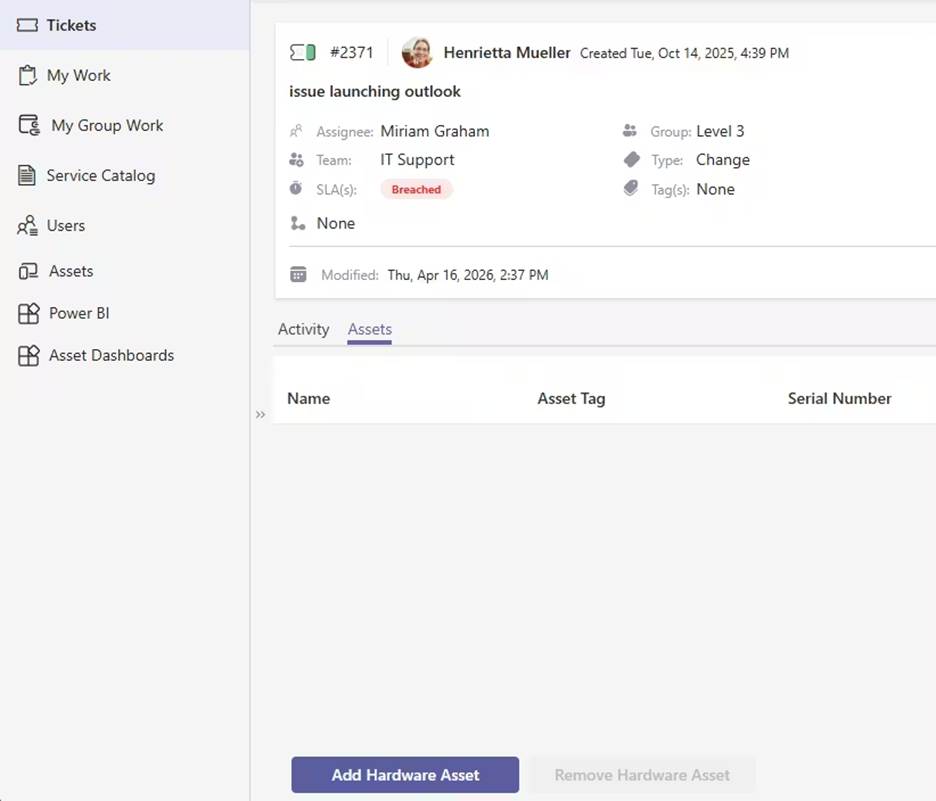Click the Remove Hardware Asset button
The width and height of the screenshot is (936, 801).
(x=642, y=775)
